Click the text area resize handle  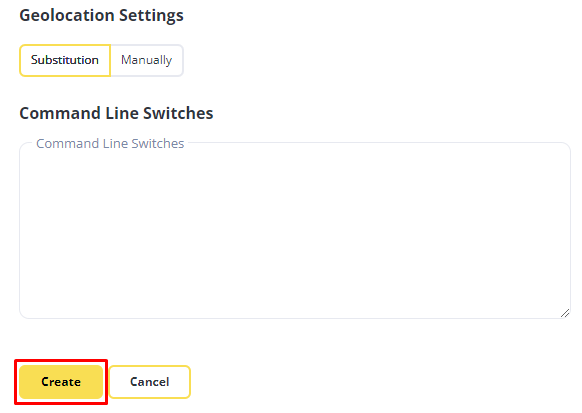tap(565, 313)
